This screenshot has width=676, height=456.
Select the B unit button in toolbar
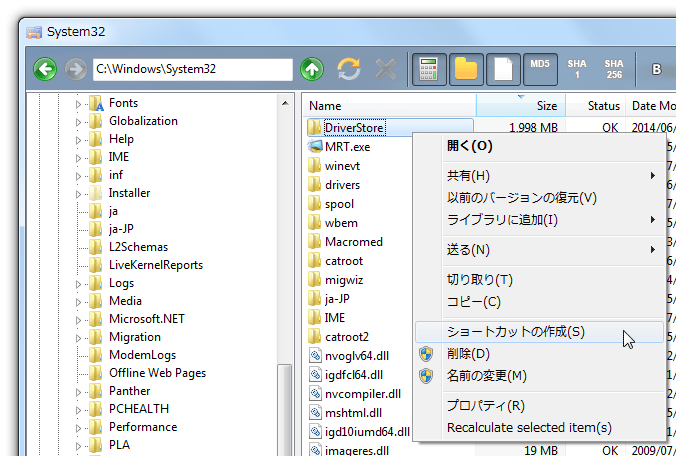coord(657,69)
